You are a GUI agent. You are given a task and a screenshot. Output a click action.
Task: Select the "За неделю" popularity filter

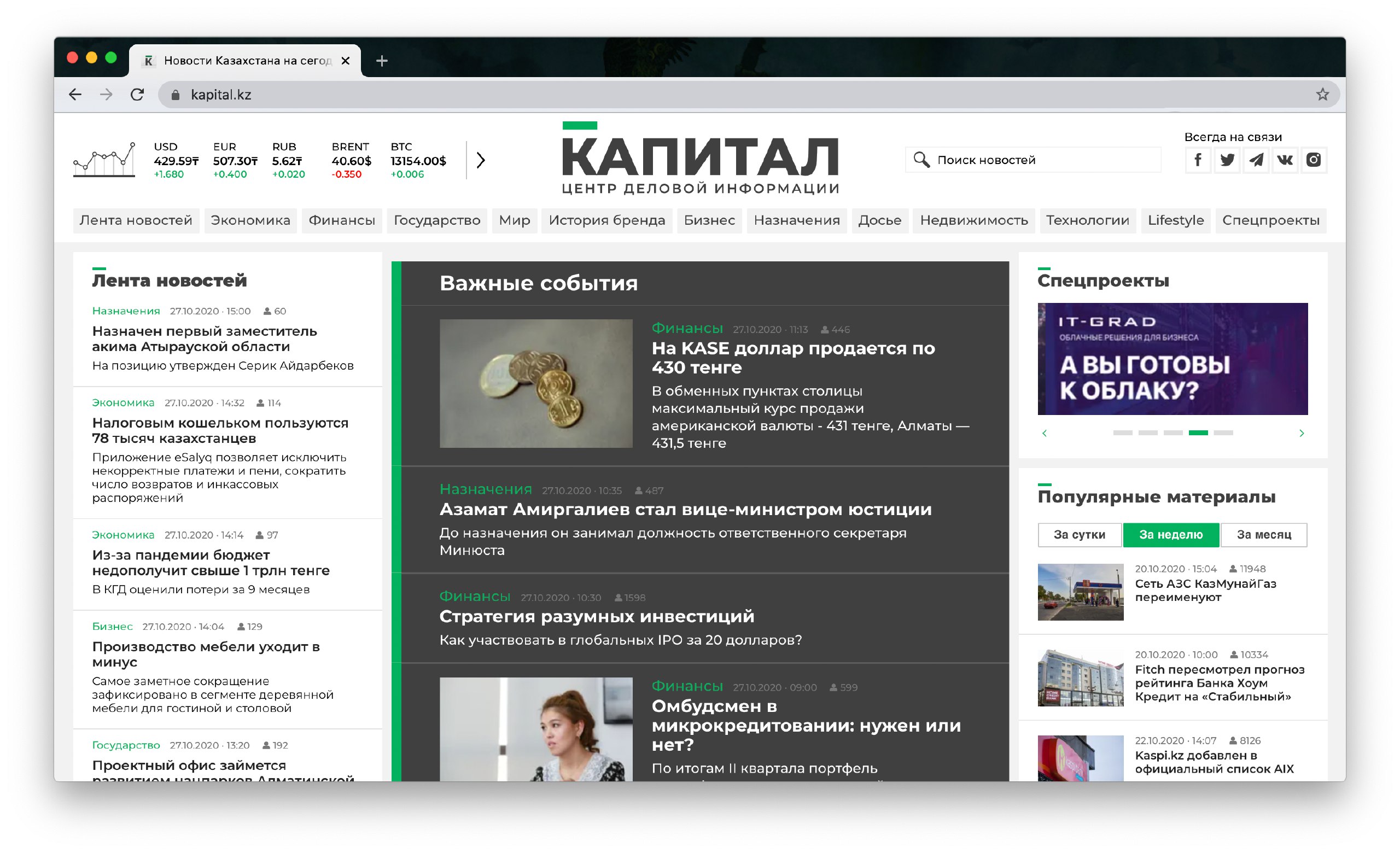point(1170,534)
